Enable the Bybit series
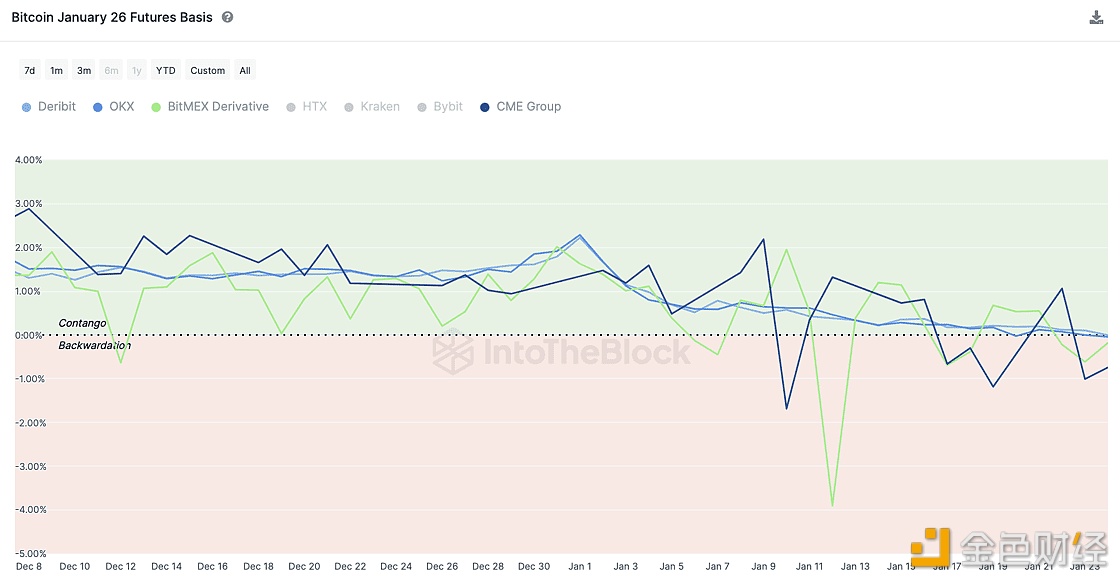 point(439,107)
